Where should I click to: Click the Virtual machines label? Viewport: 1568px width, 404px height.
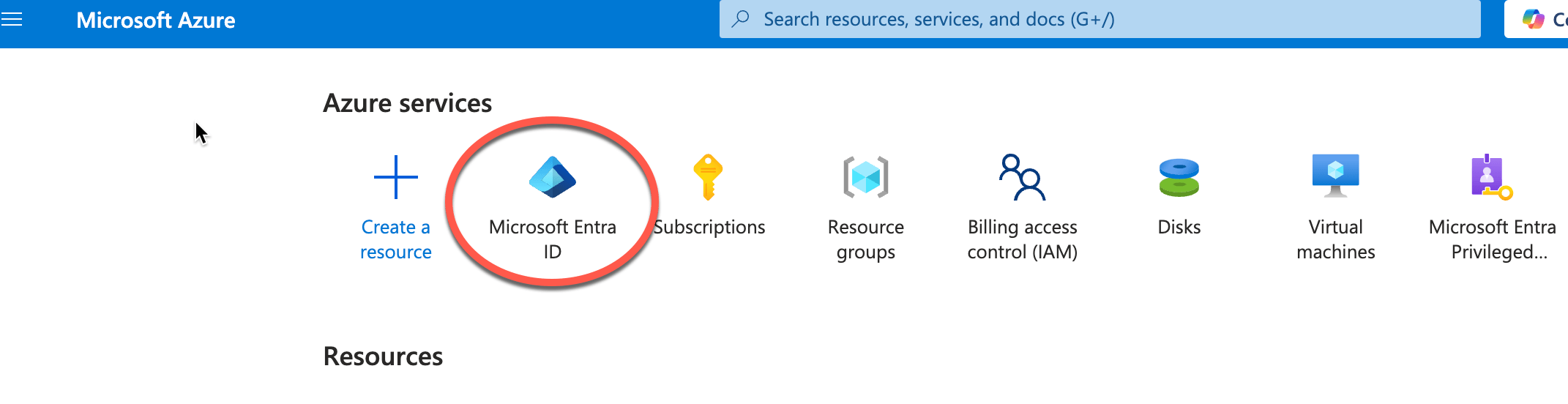pos(1336,239)
